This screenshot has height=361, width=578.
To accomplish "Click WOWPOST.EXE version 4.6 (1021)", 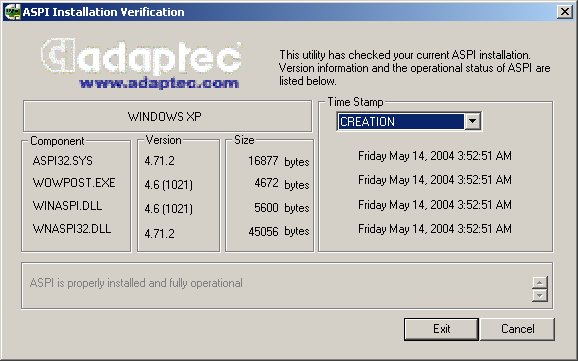I will [168, 185].
